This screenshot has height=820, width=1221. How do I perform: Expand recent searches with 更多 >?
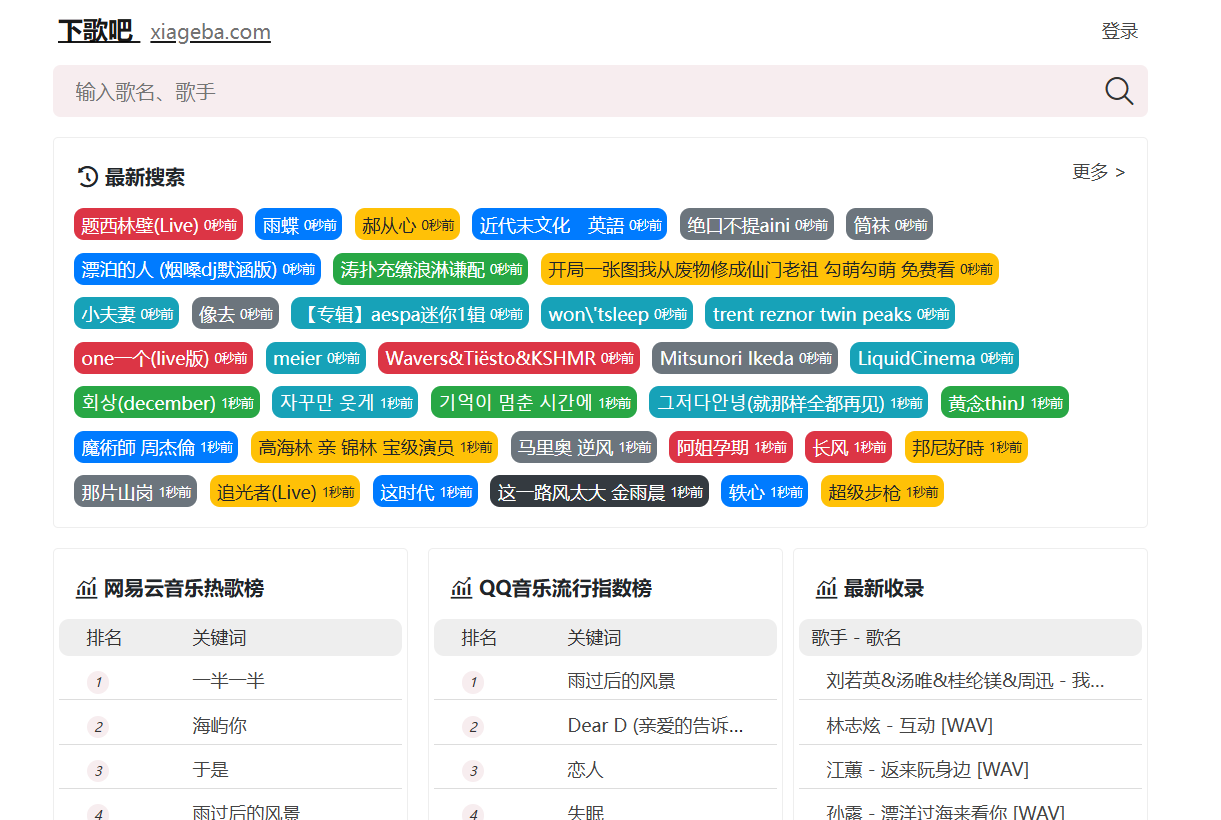(x=1098, y=172)
